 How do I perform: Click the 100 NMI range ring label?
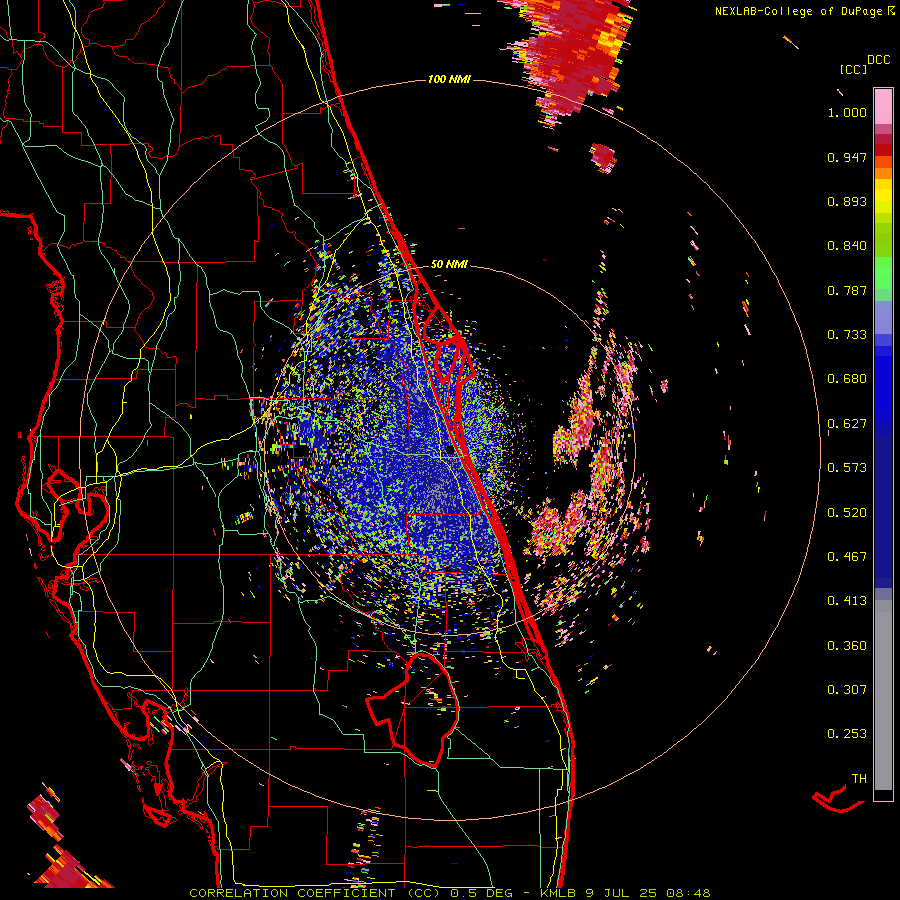(449, 79)
